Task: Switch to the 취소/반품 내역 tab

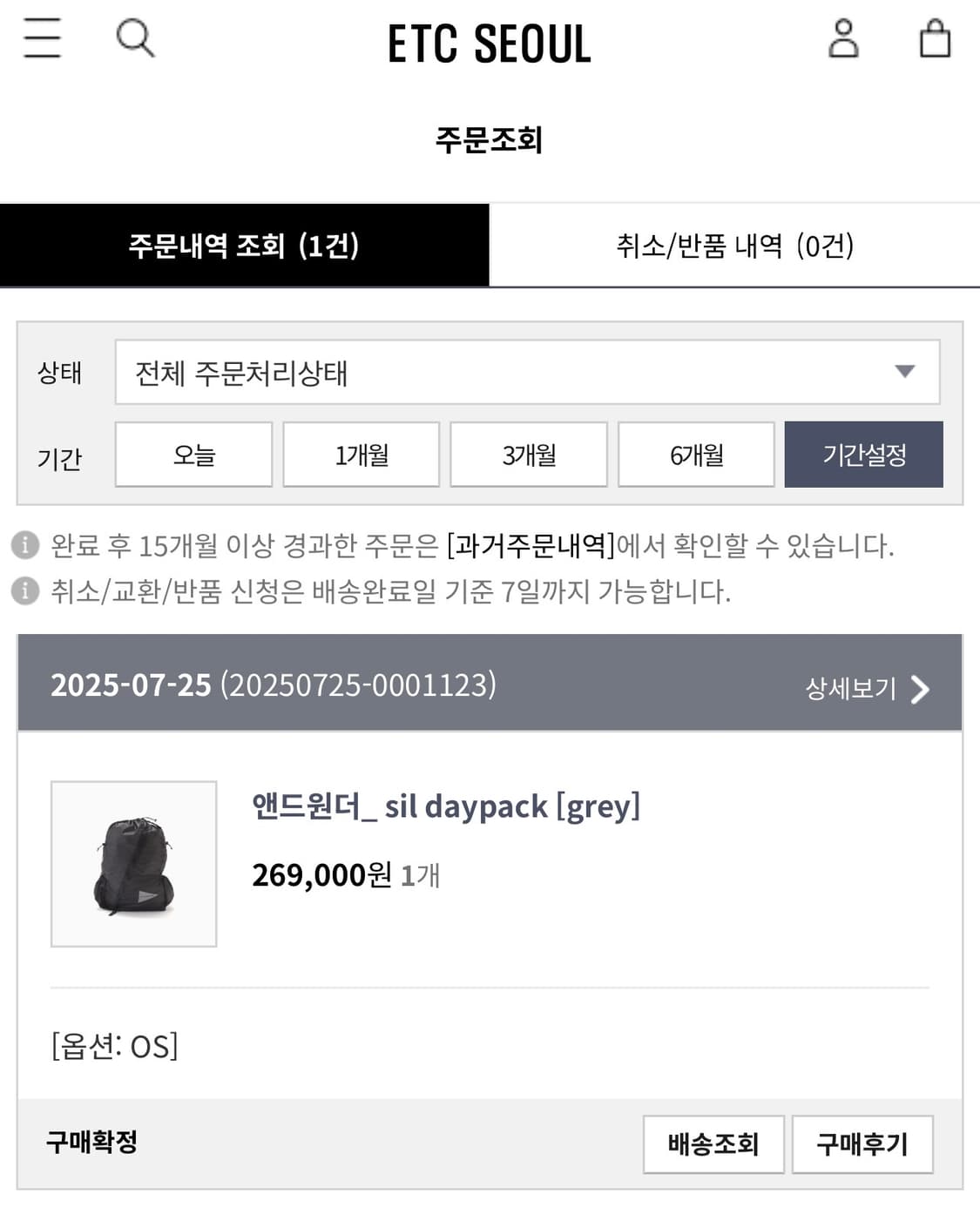Action: pyautogui.click(x=736, y=246)
